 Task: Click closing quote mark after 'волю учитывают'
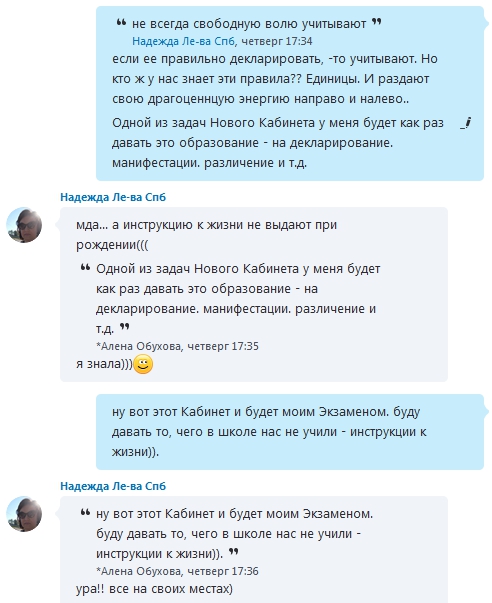pyautogui.click(x=377, y=22)
